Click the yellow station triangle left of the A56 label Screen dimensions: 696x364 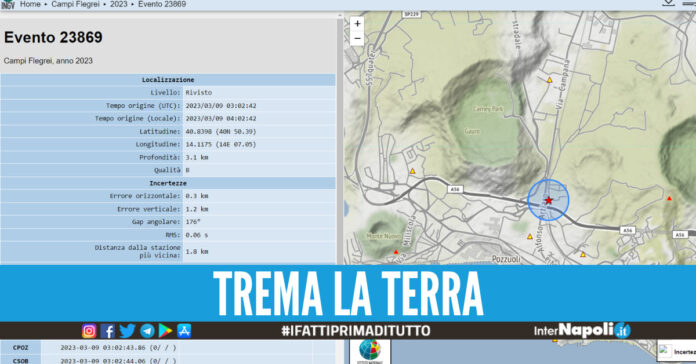coord(412,171)
